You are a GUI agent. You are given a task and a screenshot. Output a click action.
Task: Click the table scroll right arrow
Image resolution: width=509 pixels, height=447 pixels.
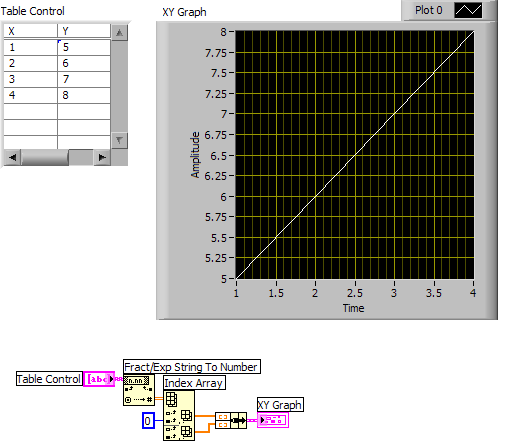tap(102, 157)
